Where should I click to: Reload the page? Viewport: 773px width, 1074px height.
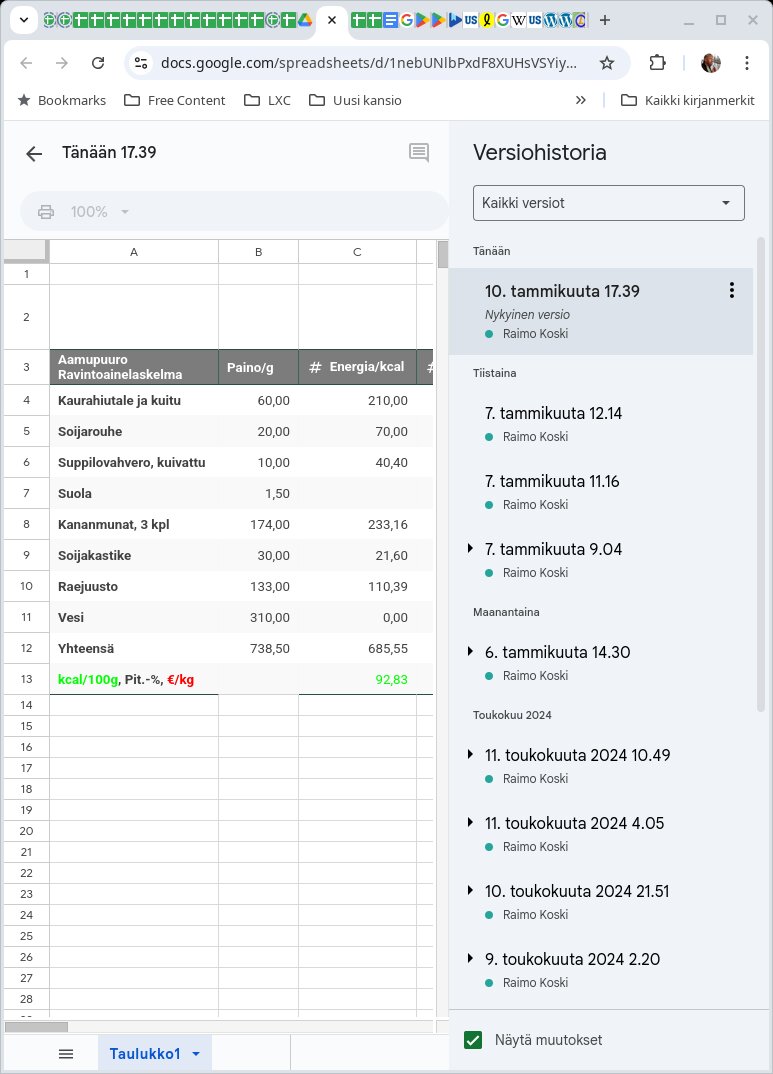click(x=98, y=63)
